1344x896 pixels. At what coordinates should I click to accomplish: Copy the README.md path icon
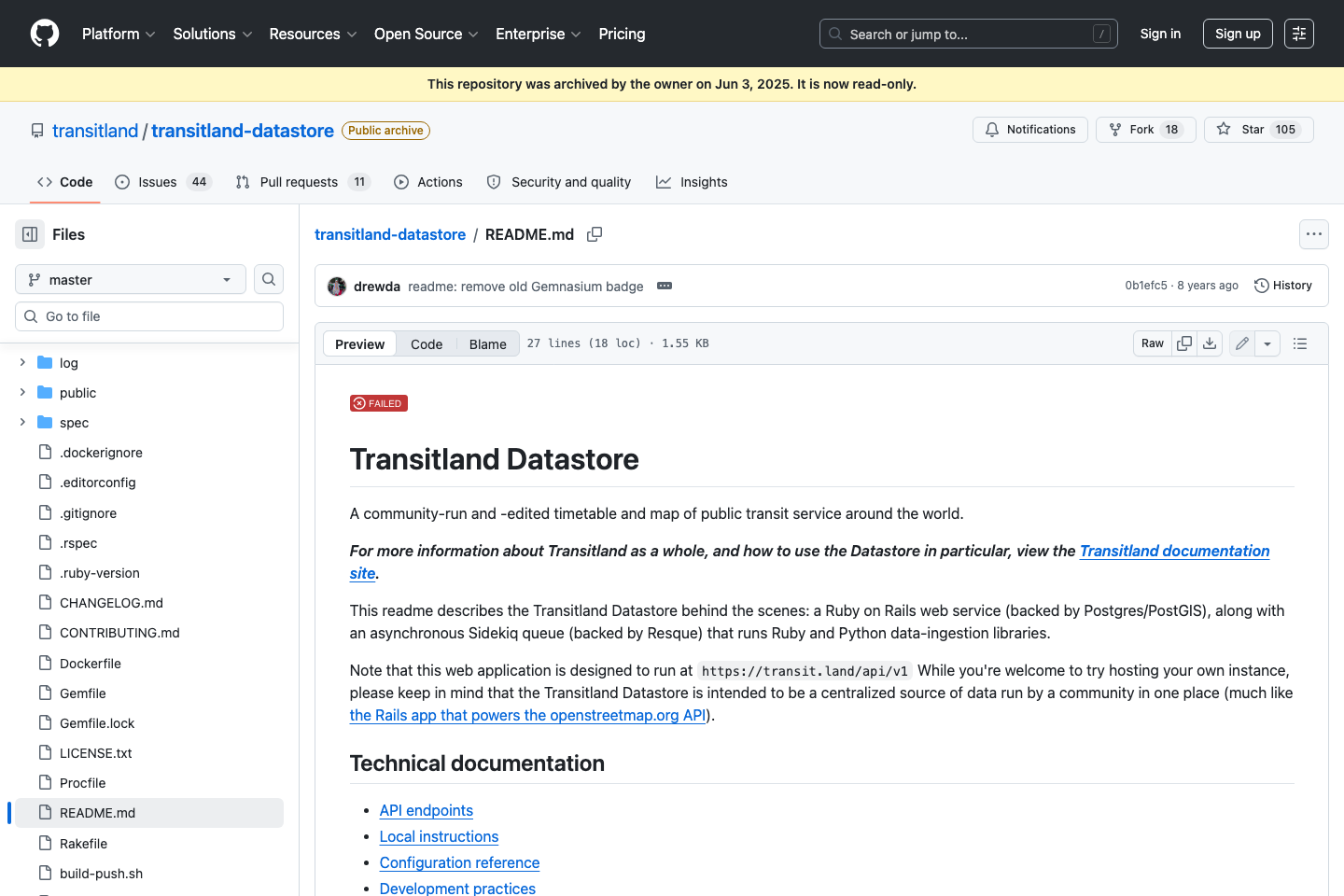(x=595, y=234)
